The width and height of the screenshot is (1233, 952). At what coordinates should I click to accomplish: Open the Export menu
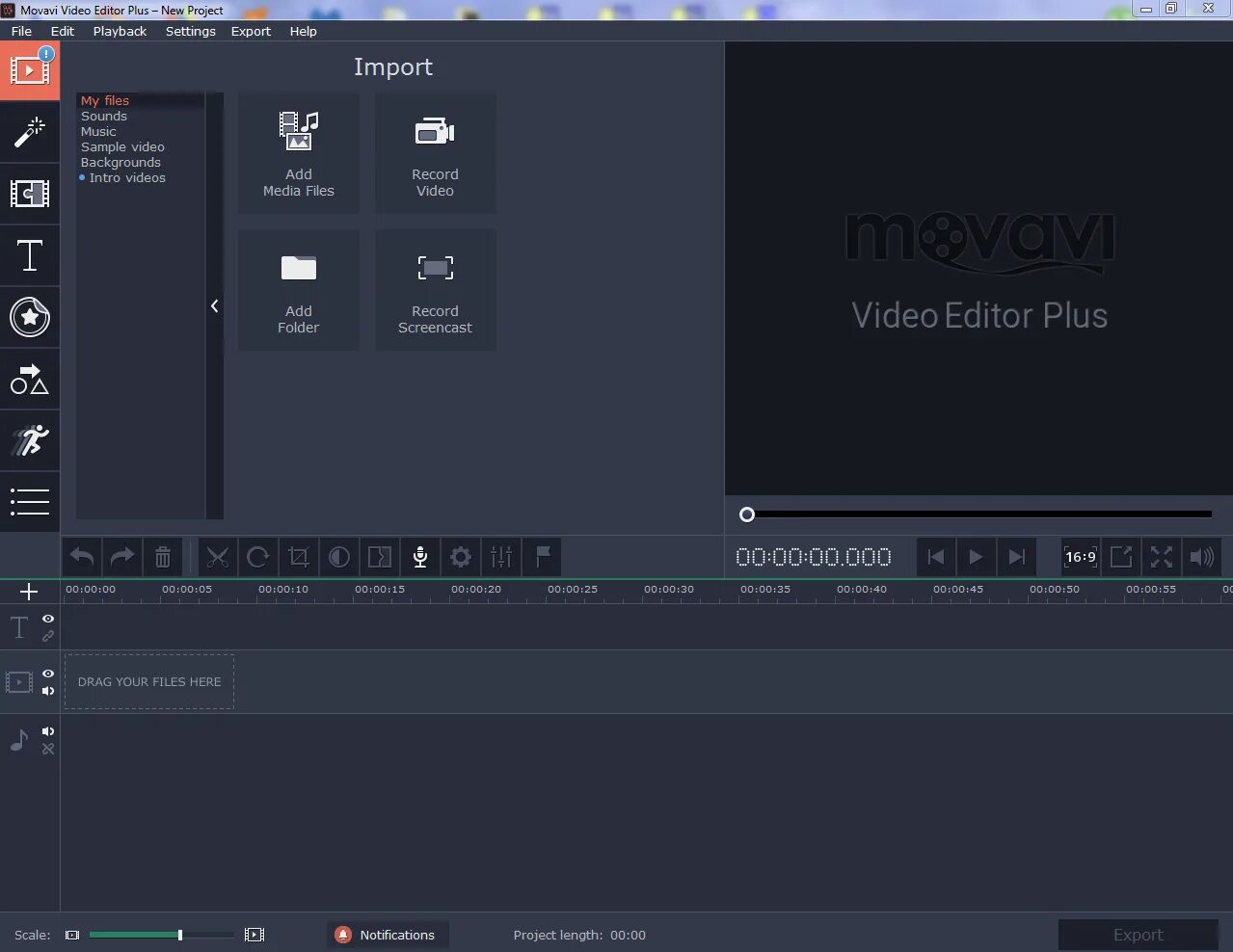click(x=251, y=31)
